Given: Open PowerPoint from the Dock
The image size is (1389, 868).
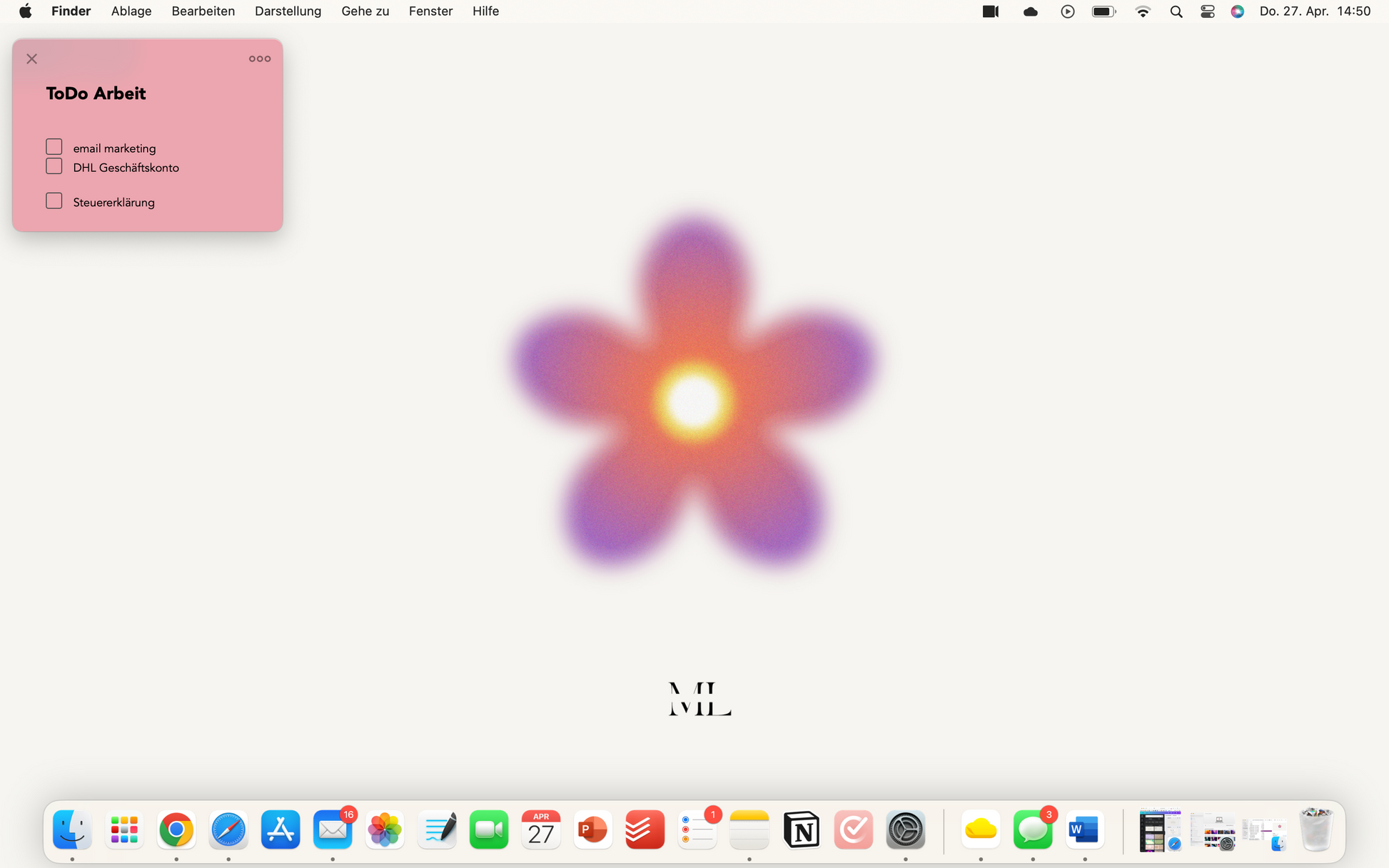Looking at the screenshot, I should click(592, 829).
